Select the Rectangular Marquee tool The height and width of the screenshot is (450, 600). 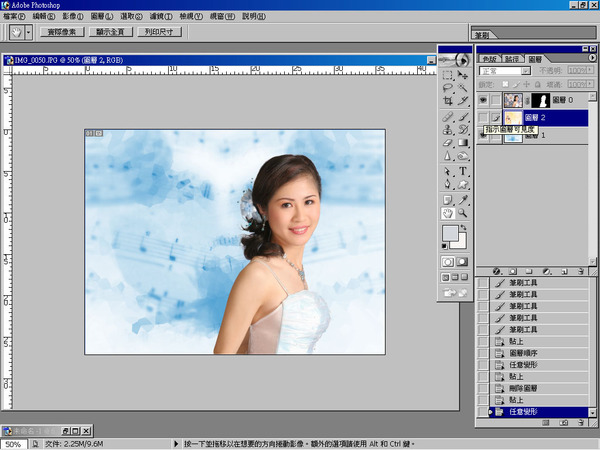448,73
